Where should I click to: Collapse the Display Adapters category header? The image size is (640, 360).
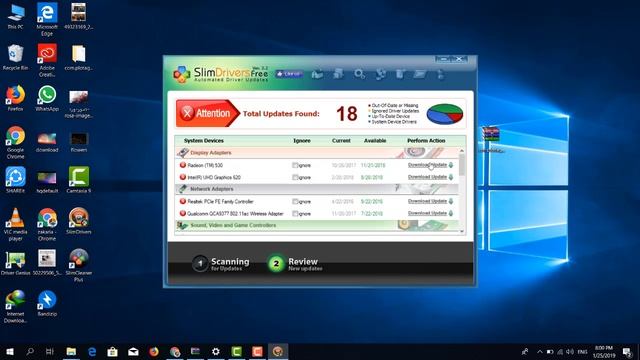(x=317, y=153)
